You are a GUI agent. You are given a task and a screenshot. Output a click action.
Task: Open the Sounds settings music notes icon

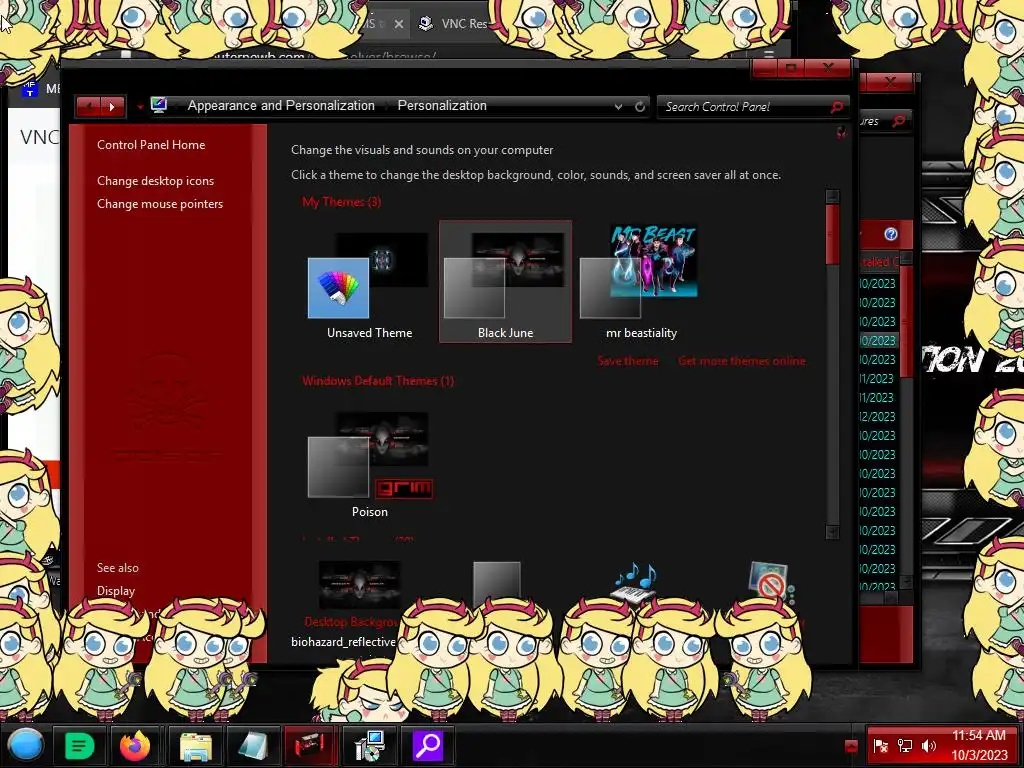(634, 581)
